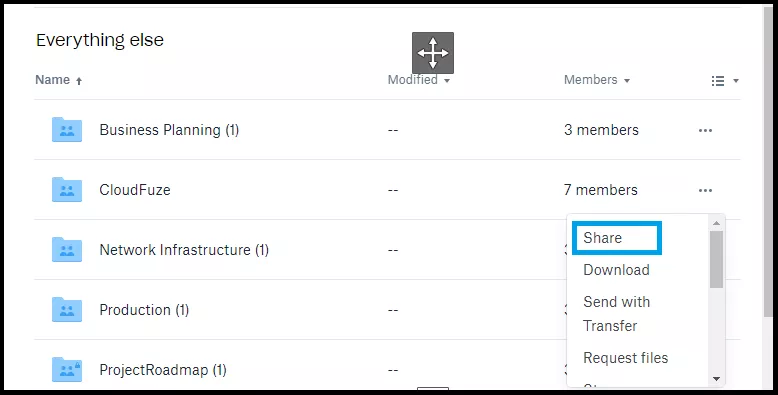Click the Business Planning (1) shared folder icon
Image resolution: width=778 pixels, height=395 pixels.
click(x=67, y=130)
